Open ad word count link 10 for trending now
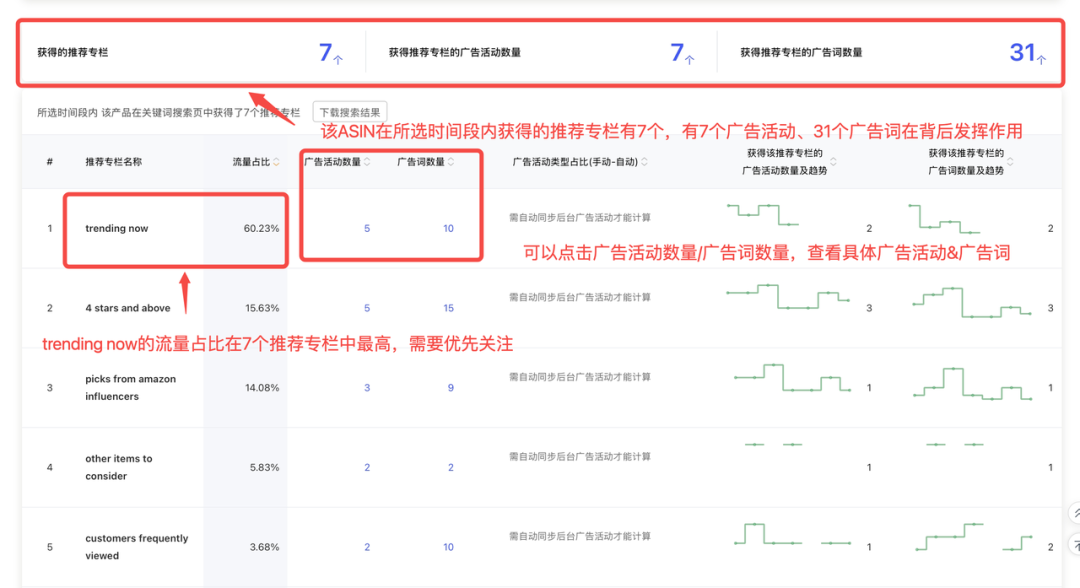The width and height of the screenshot is (1080, 588). click(x=447, y=228)
